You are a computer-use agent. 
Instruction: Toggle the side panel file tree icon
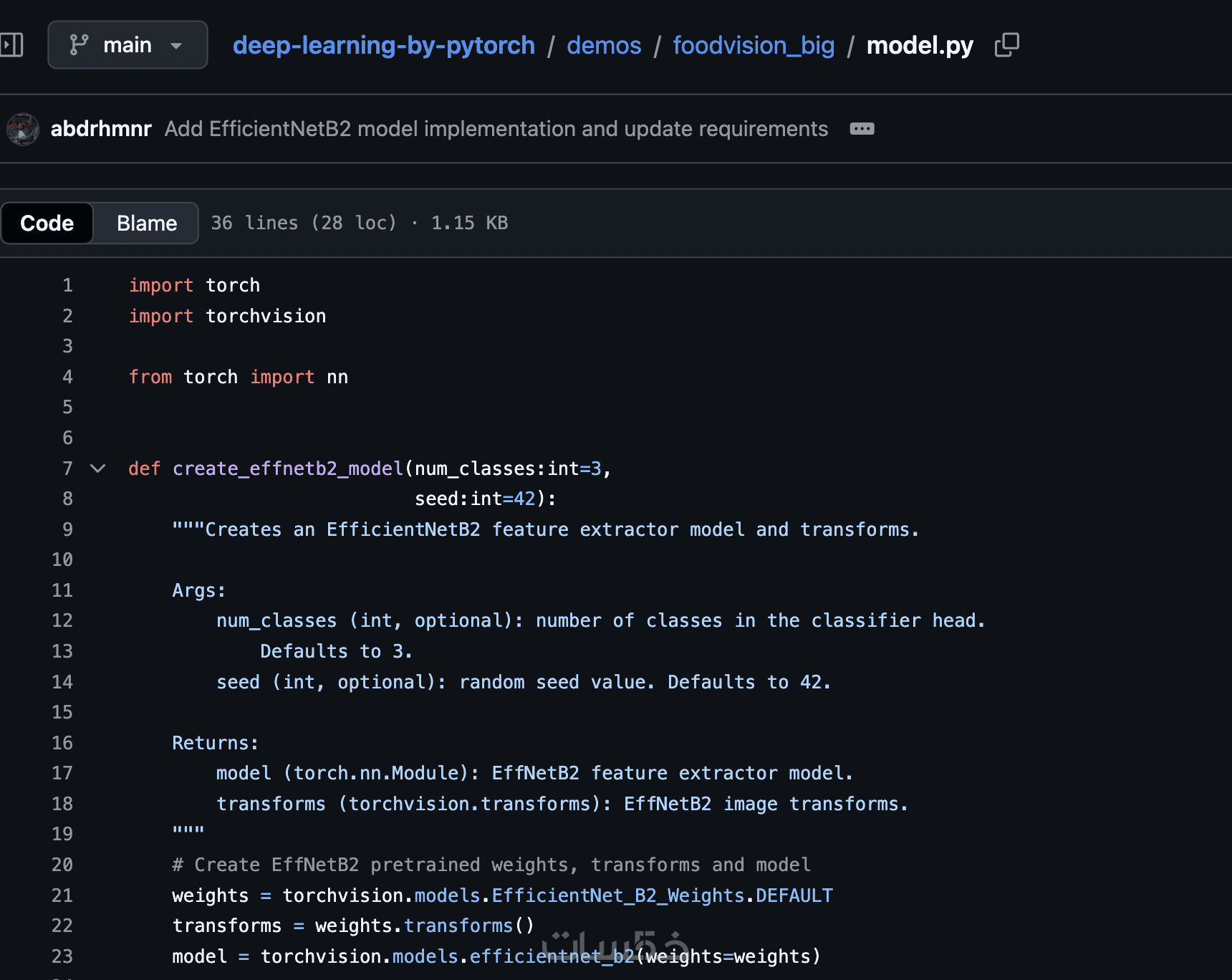click(11, 45)
